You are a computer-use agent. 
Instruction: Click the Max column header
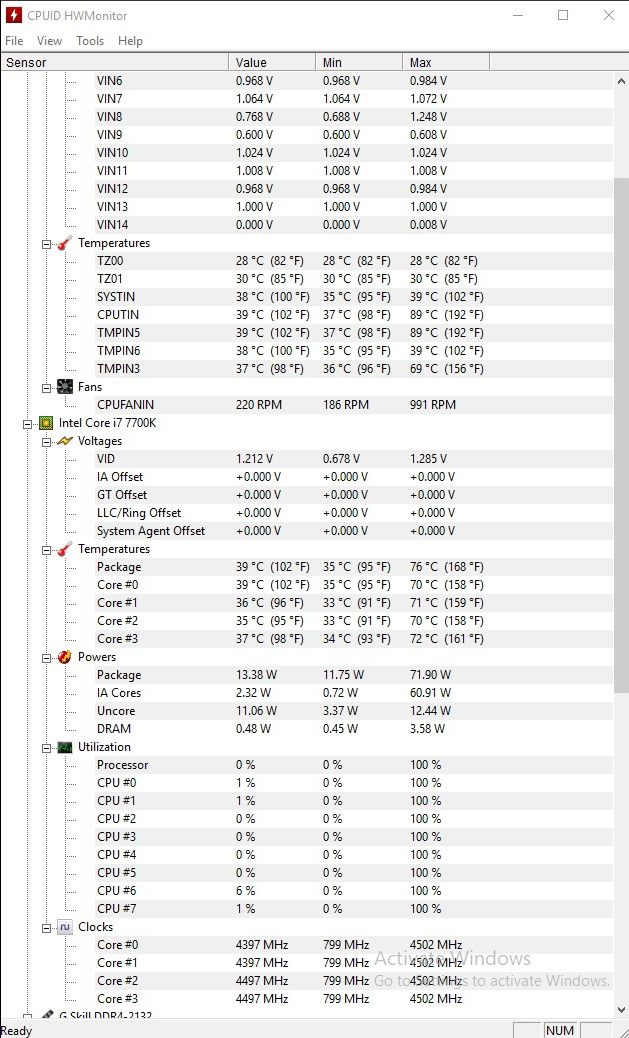(x=446, y=62)
